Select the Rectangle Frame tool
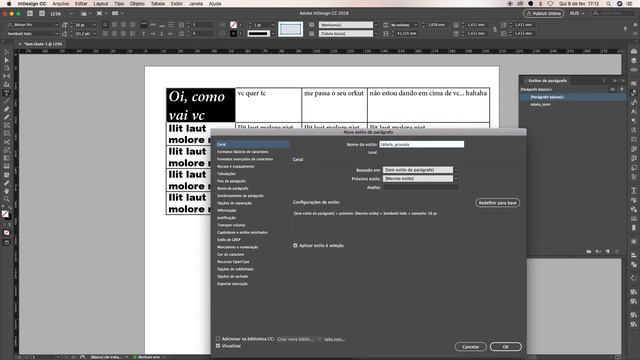This screenshot has width=640, height=360. [x=6, y=125]
